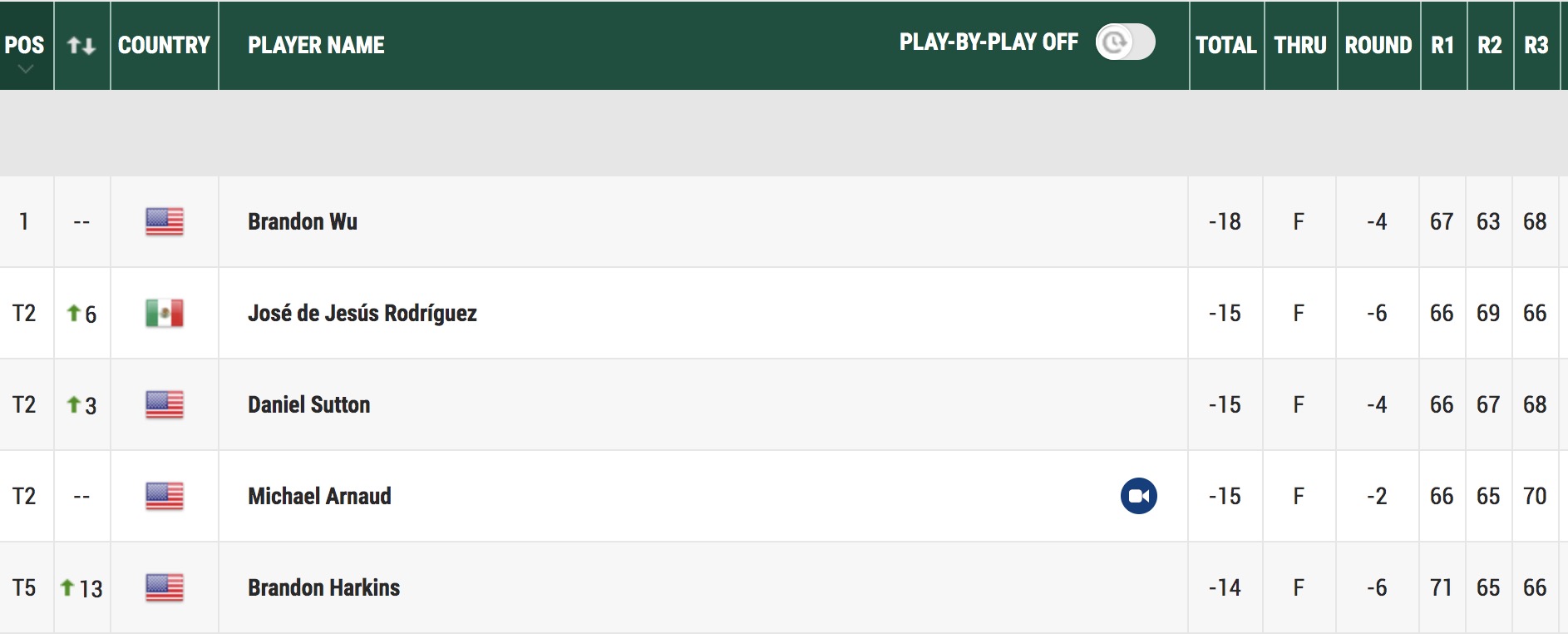The width and height of the screenshot is (1568, 634).
Task: Sort leaderboard by ROUND score column
Action: click(x=1378, y=45)
